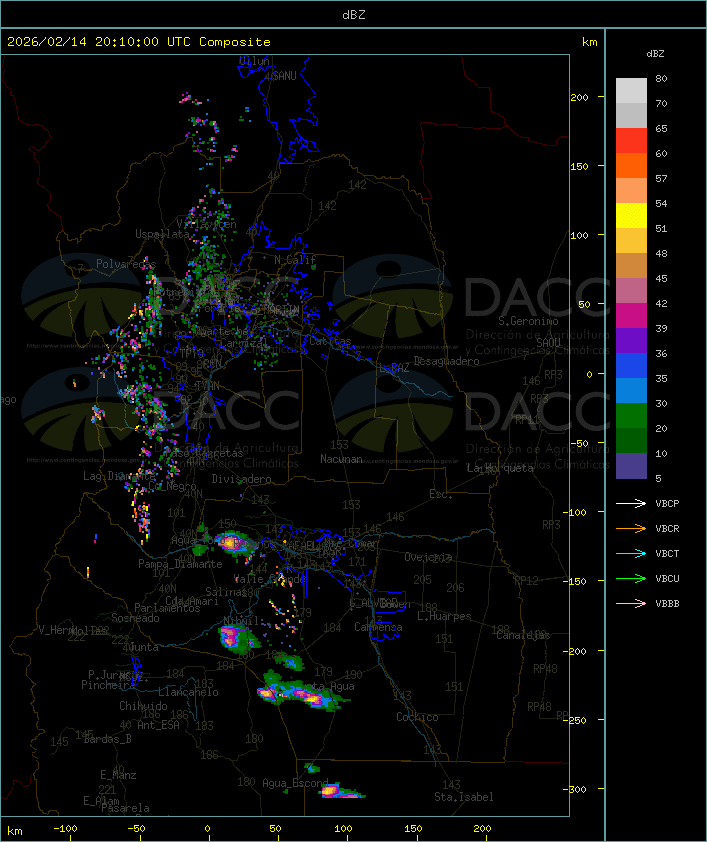The height and width of the screenshot is (842, 707).
Task: Select the red 60-65 dBZ color band
Action: [631, 141]
